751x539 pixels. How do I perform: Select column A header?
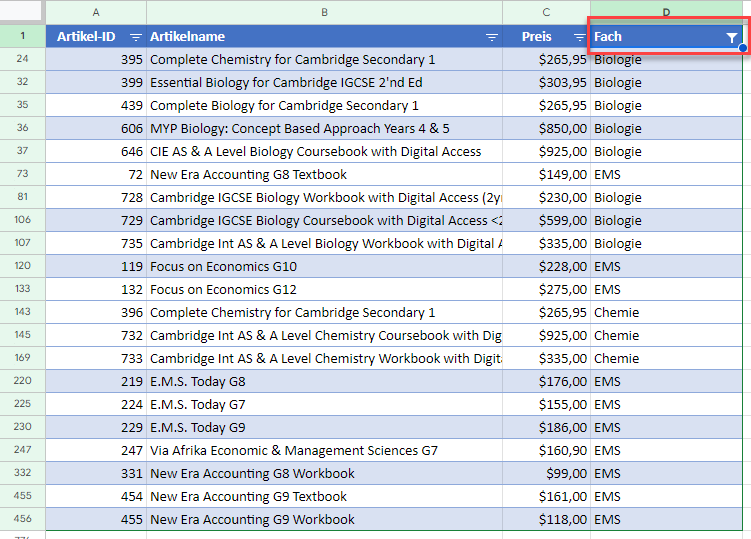click(x=96, y=12)
